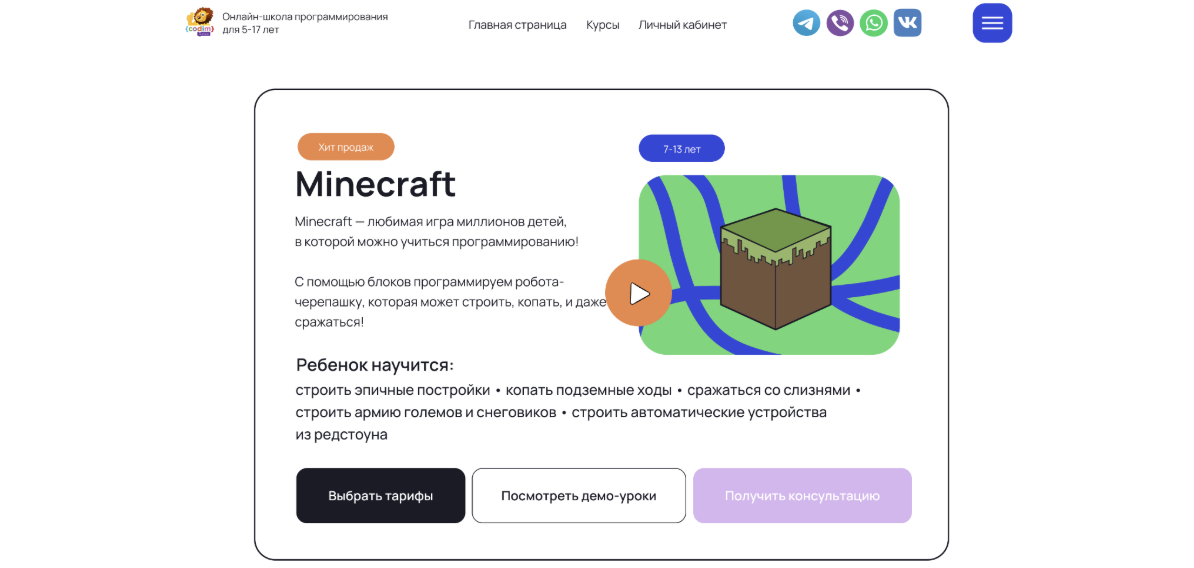Open Личный кабинет
Screen dimensions: 1194x568
point(682,25)
